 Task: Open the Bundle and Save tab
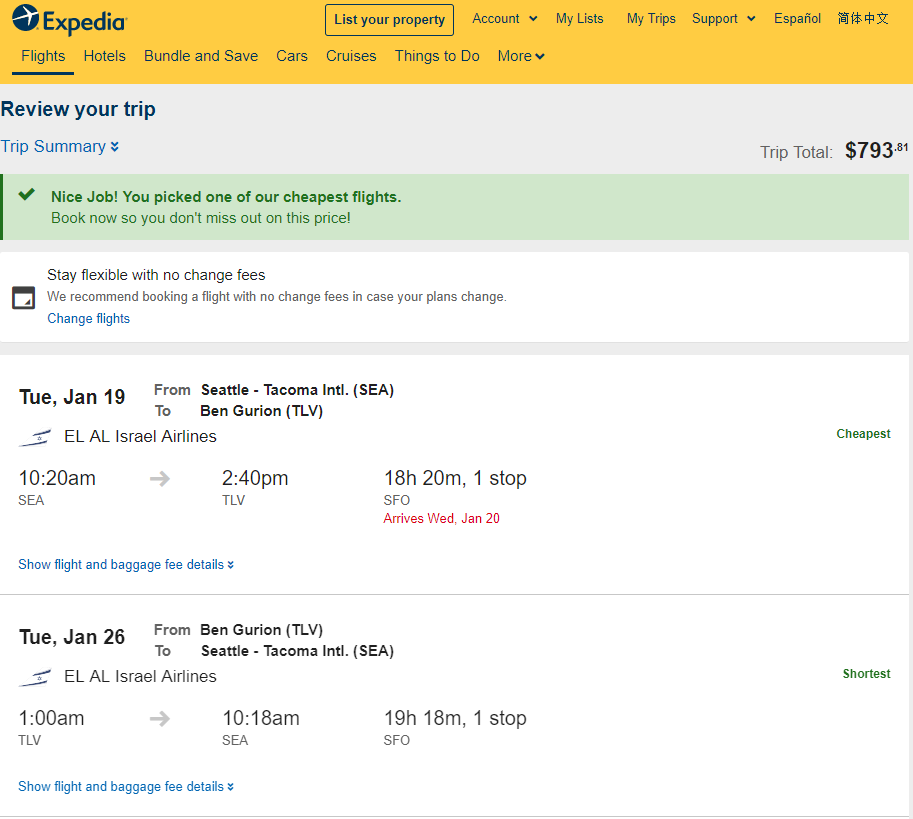(201, 56)
